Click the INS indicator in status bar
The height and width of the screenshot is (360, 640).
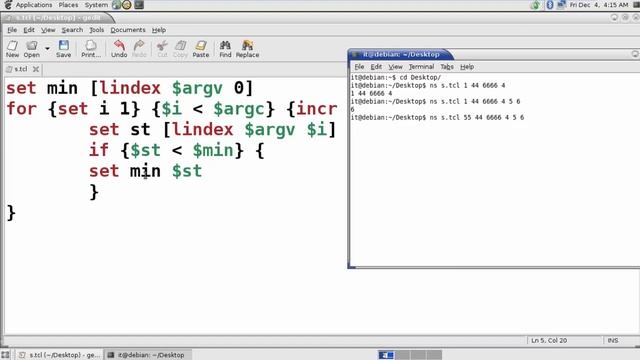click(613, 340)
